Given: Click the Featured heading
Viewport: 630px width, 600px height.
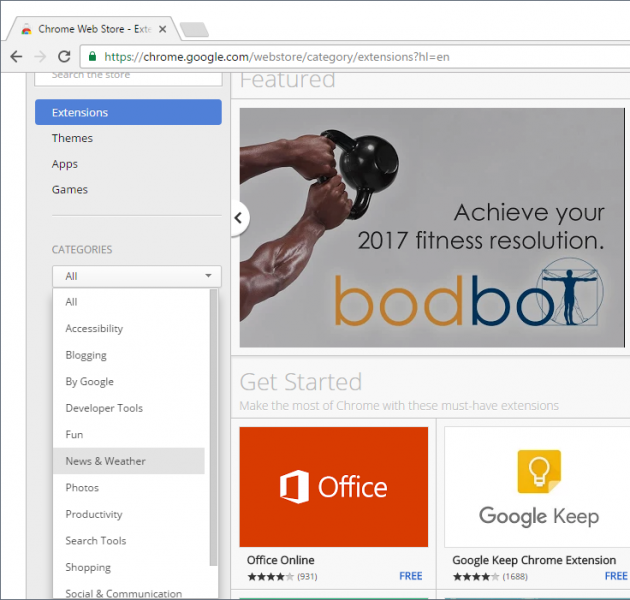Looking at the screenshot, I should (287, 80).
